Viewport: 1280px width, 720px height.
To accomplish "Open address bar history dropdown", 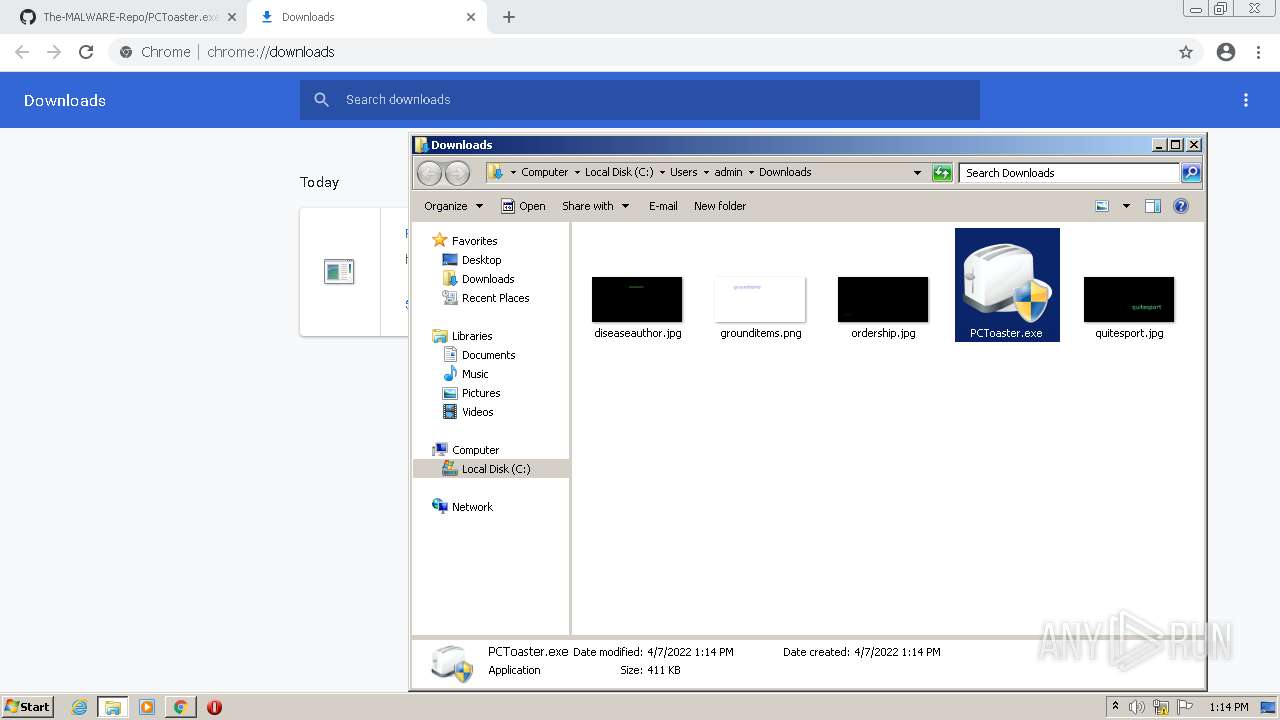I will (917, 173).
